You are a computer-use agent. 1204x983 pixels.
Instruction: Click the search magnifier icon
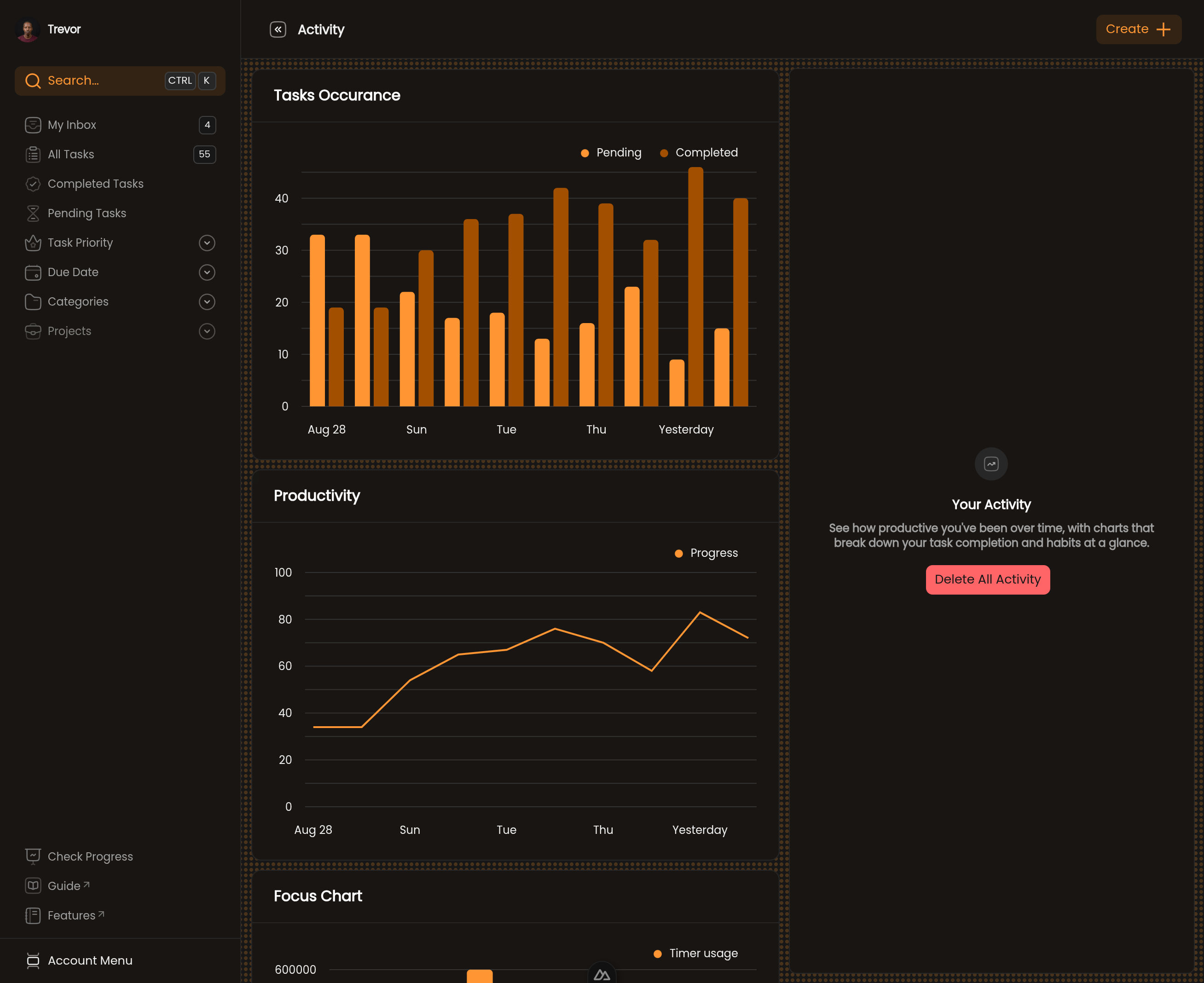coord(33,81)
